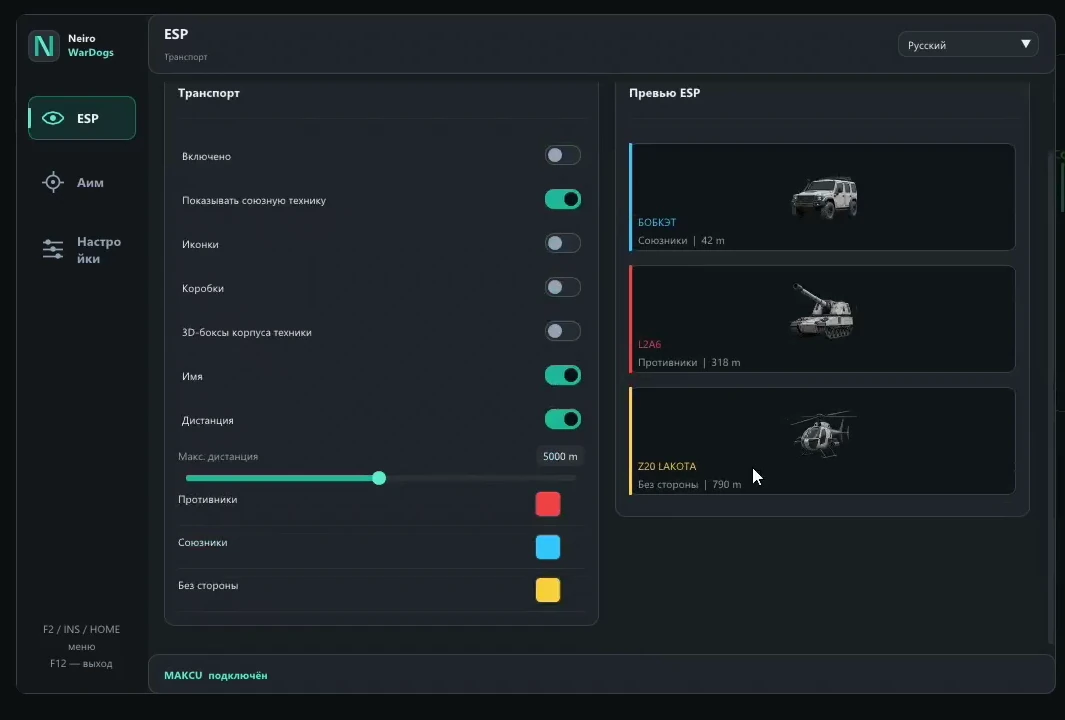This screenshot has width=1065, height=720.
Task: Click the Neiro N logo icon
Action: 44,46
